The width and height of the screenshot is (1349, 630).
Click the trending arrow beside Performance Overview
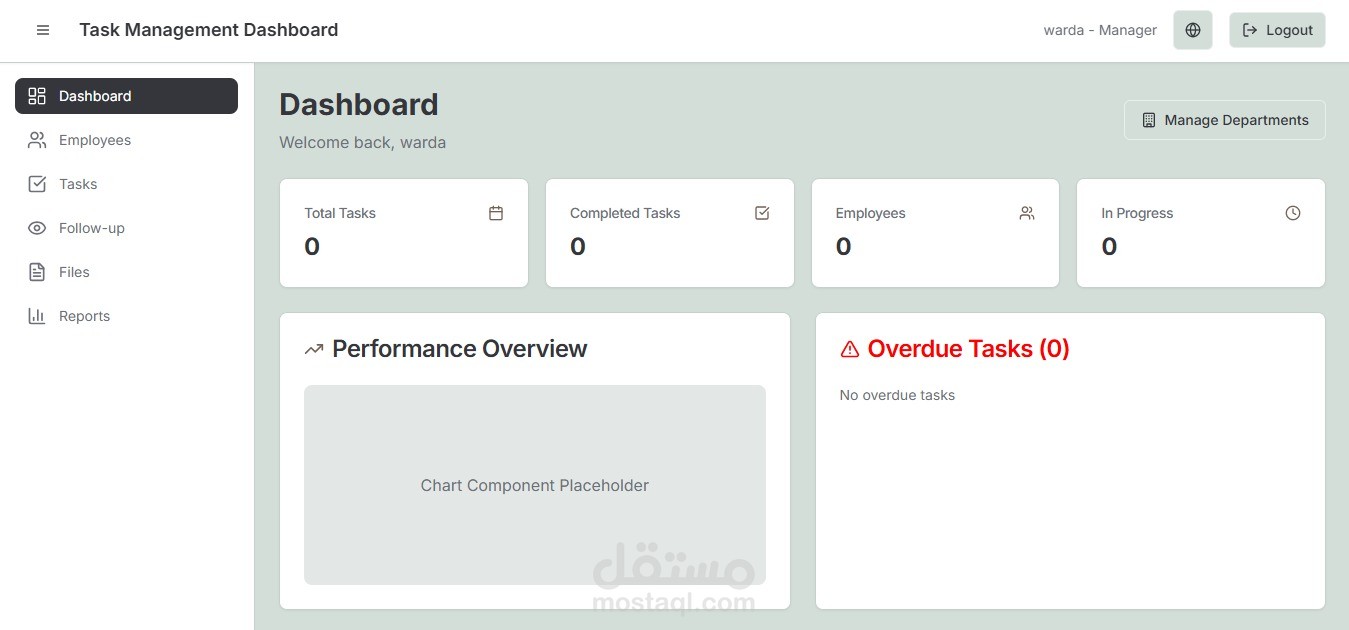(313, 348)
